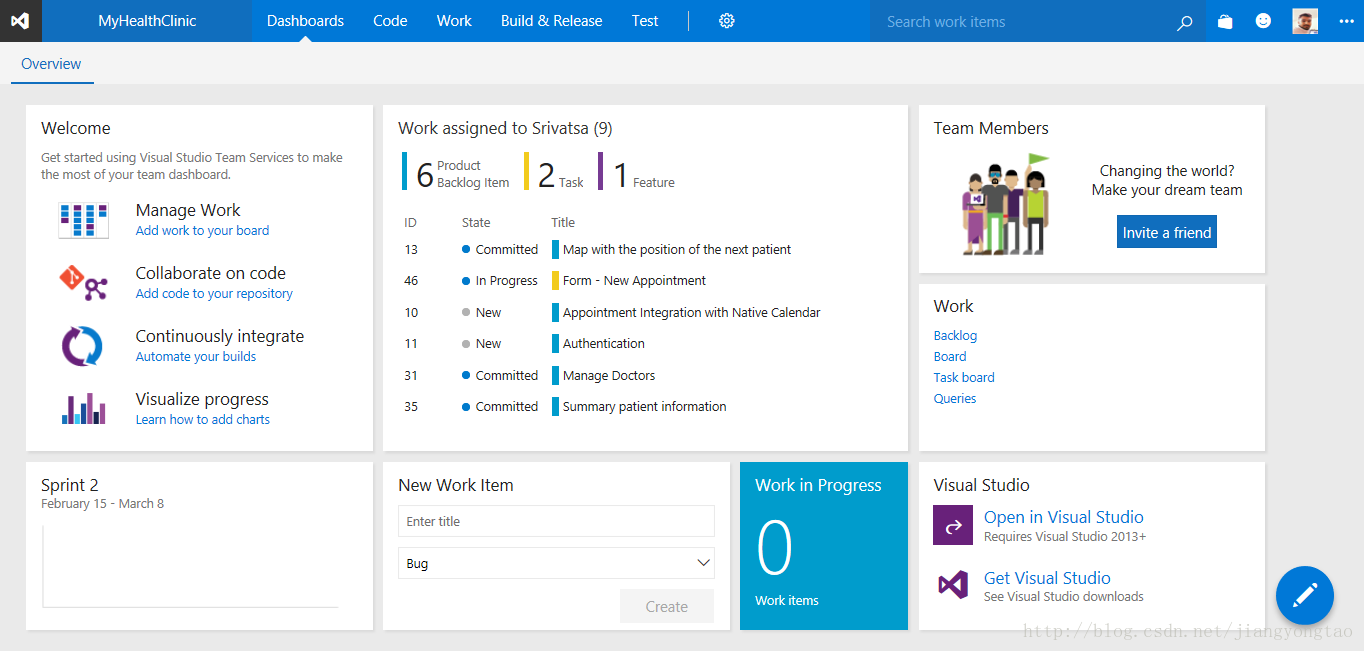This screenshot has height=651, width=1364.
Task: Click Learn how to add charts link
Action: tap(203, 420)
